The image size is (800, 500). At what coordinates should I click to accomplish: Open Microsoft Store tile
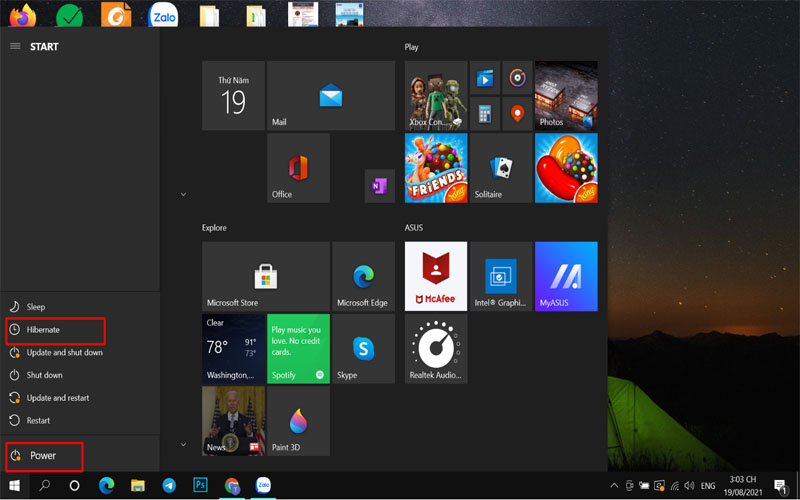click(x=265, y=276)
